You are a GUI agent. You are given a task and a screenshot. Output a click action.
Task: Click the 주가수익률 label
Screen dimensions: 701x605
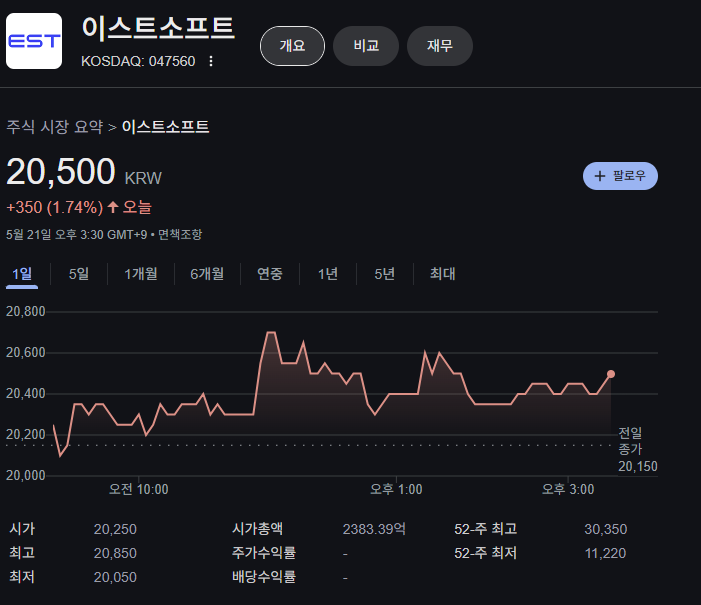[264, 553]
